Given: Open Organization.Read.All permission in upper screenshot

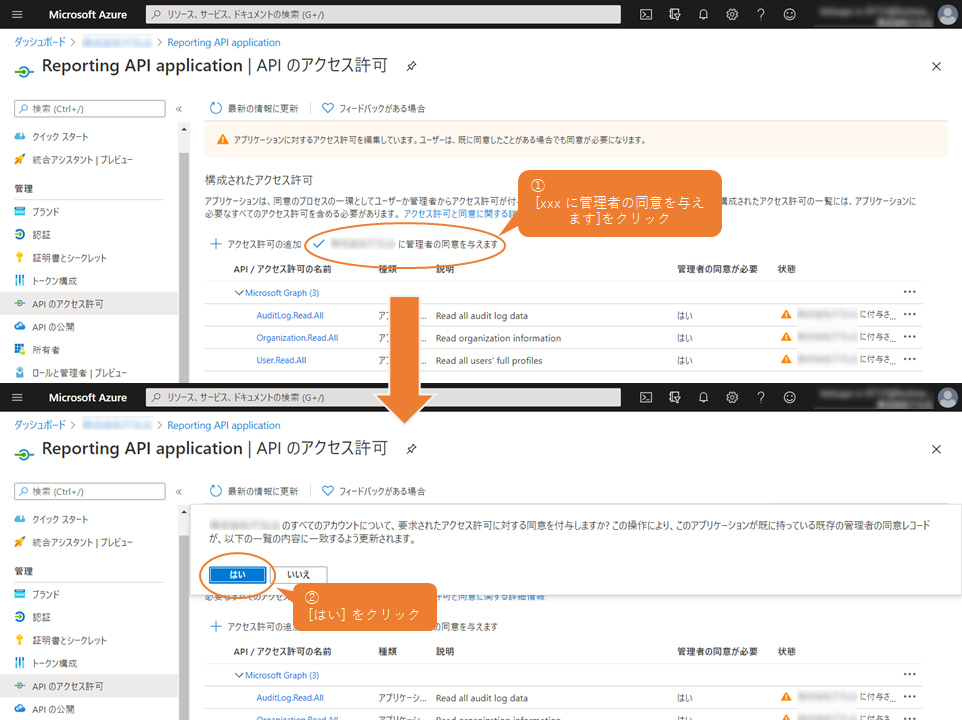Looking at the screenshot, I should 298,338.
